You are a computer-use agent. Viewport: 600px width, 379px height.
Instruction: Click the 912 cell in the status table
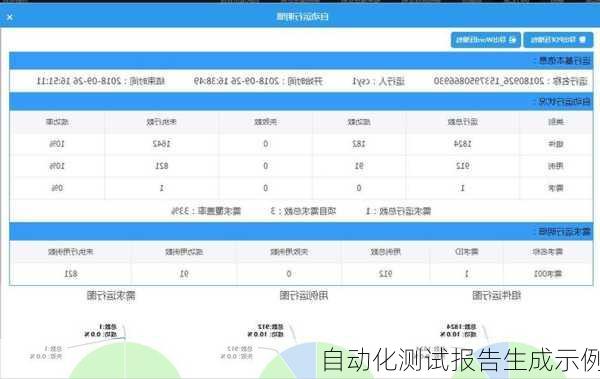pyautogui.click(x=463, y=166)
